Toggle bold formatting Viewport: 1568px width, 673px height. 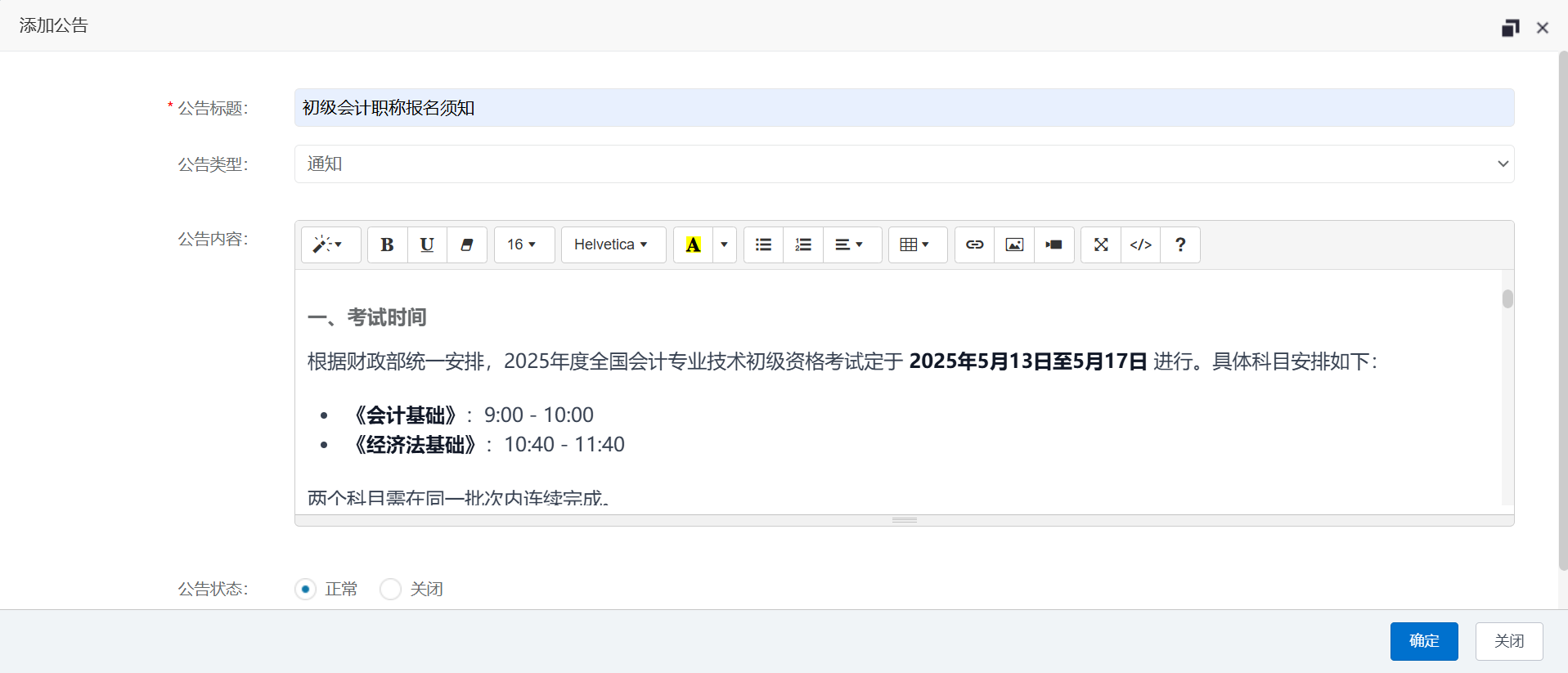click(388, 245)
